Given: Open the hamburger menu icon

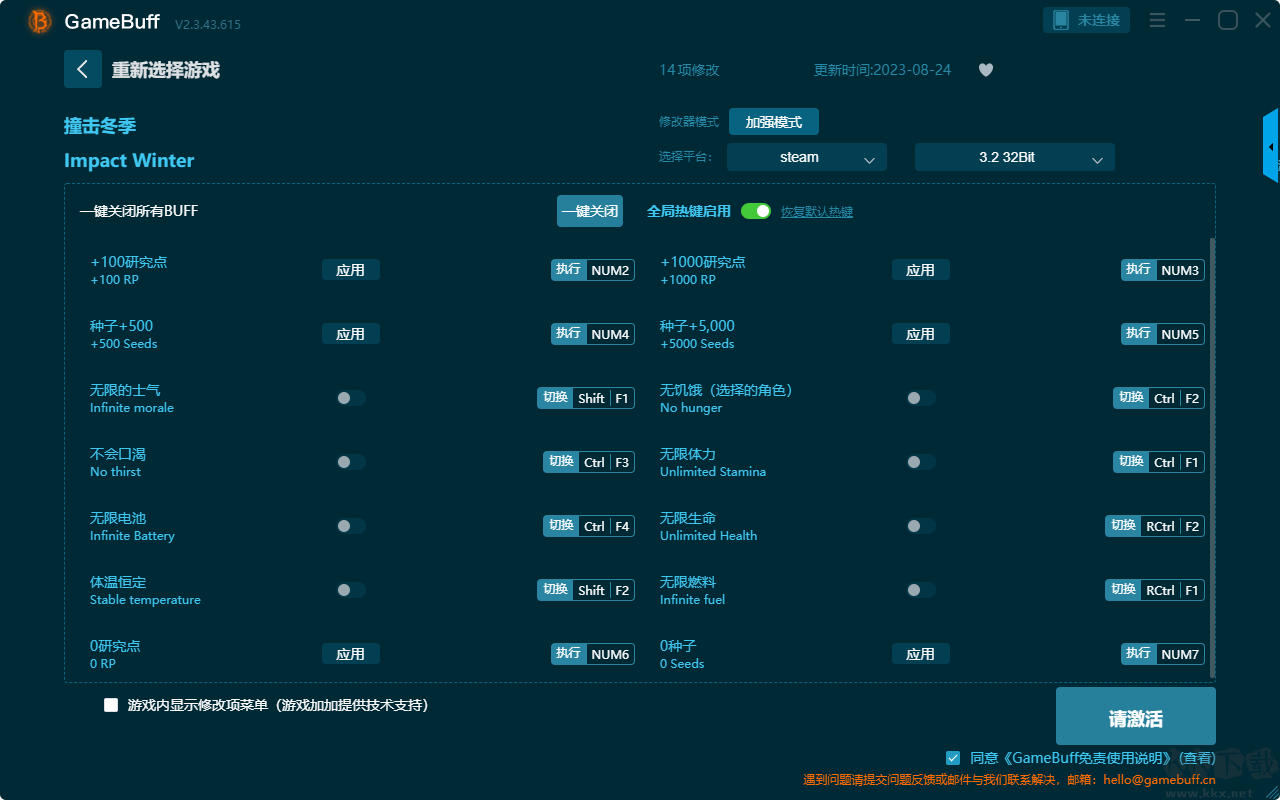Looking at the screenshot, I should click(1157, 20).
